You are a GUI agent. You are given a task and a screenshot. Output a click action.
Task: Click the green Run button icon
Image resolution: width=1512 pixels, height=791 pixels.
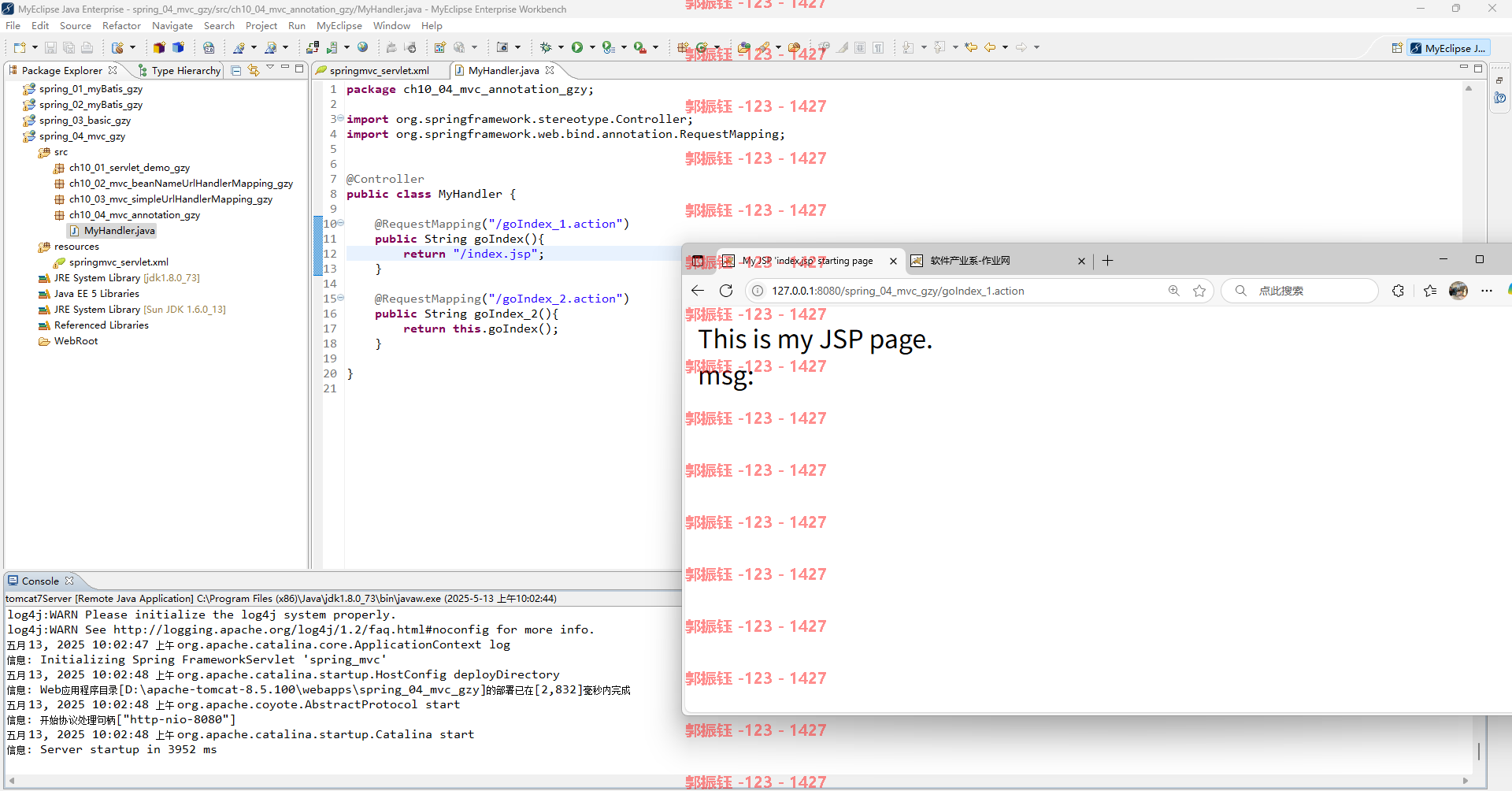pos(577,47)
